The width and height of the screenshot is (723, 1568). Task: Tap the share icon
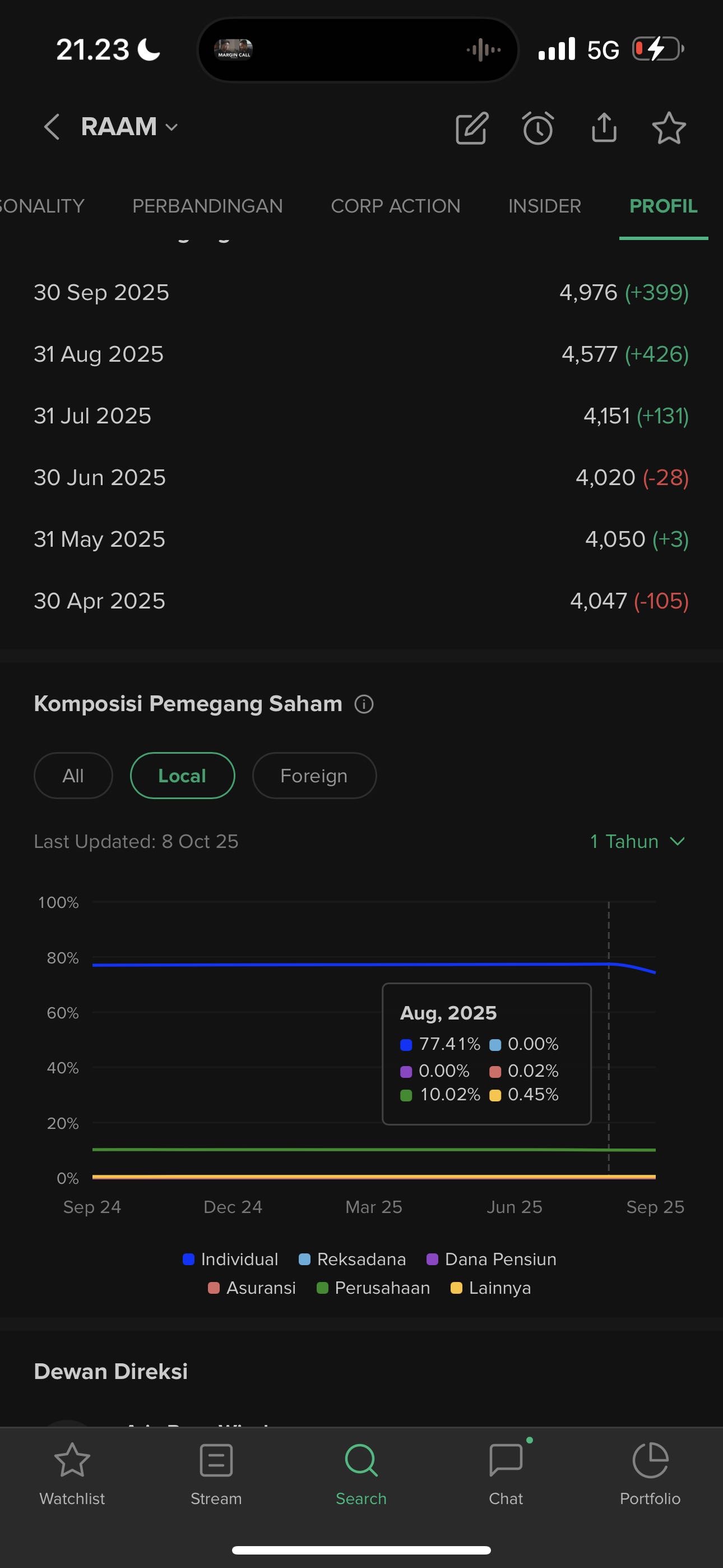pyautogui.click(x=604, y=128)
